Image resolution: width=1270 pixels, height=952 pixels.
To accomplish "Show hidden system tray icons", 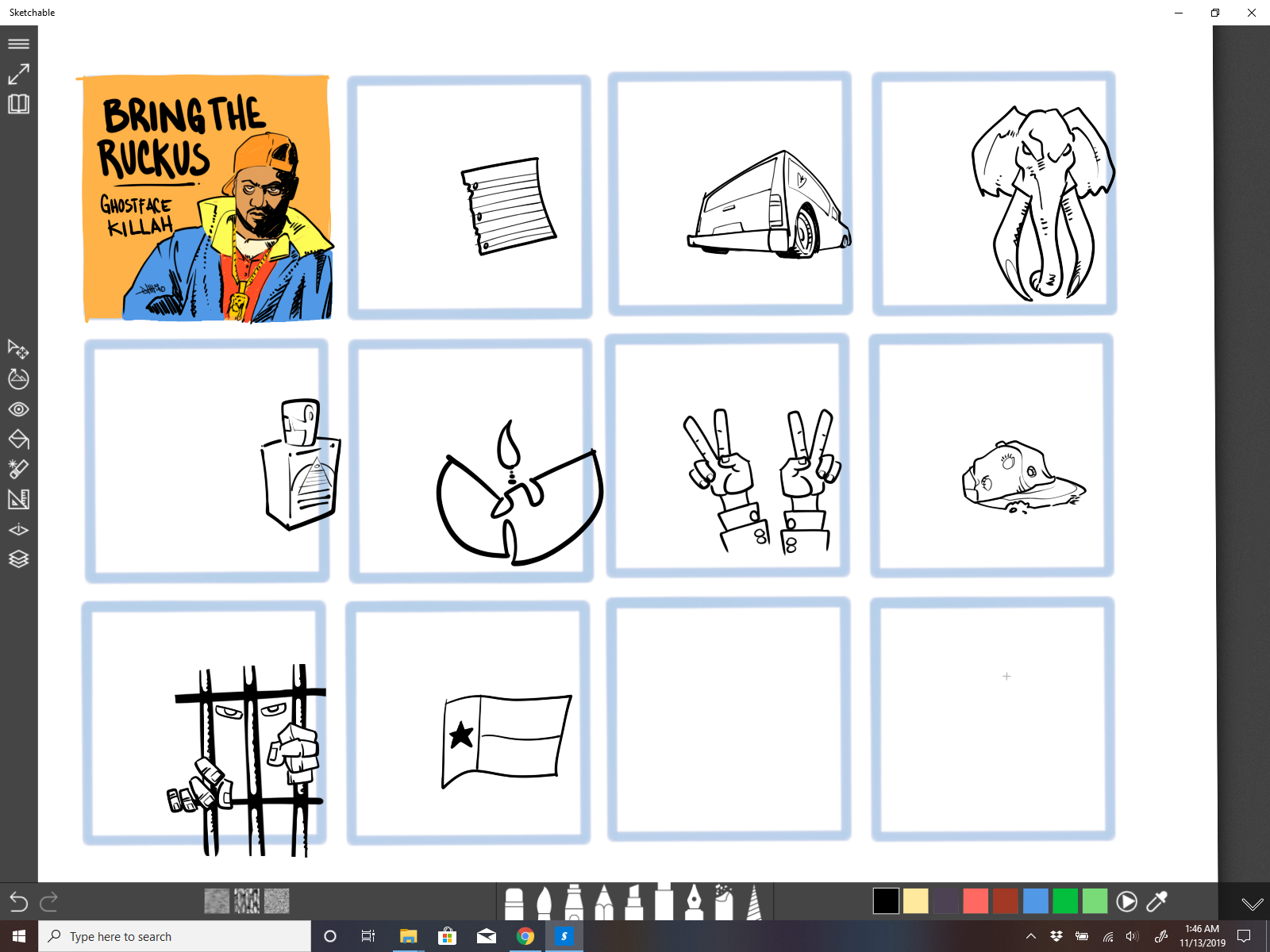I will pyautogui.click(x=1031, y=936).
